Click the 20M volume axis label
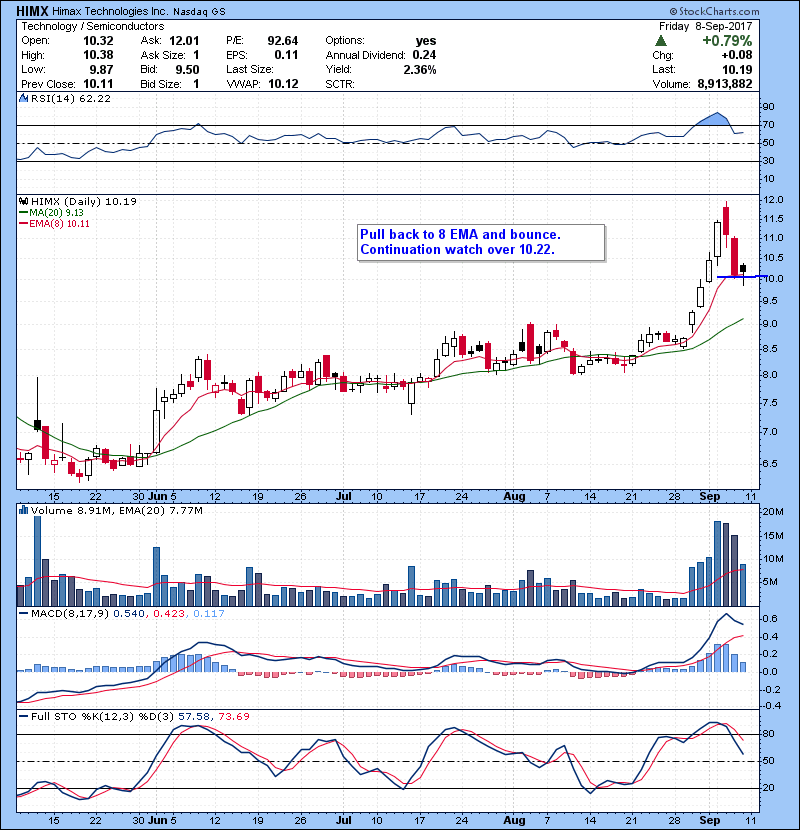The width and height of the screenshot is (800, 830). pyautogui.click(x=772, y=511)
